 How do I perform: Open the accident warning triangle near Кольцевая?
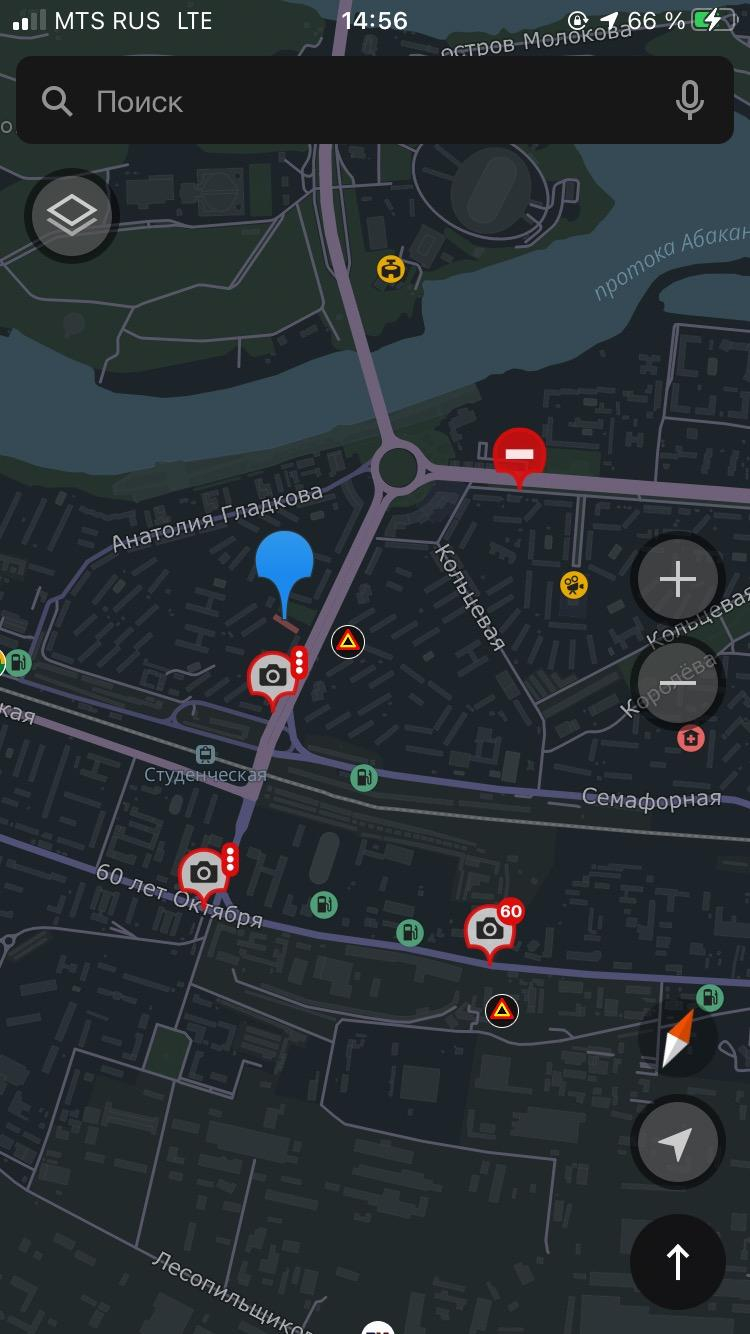coord(348,641)
